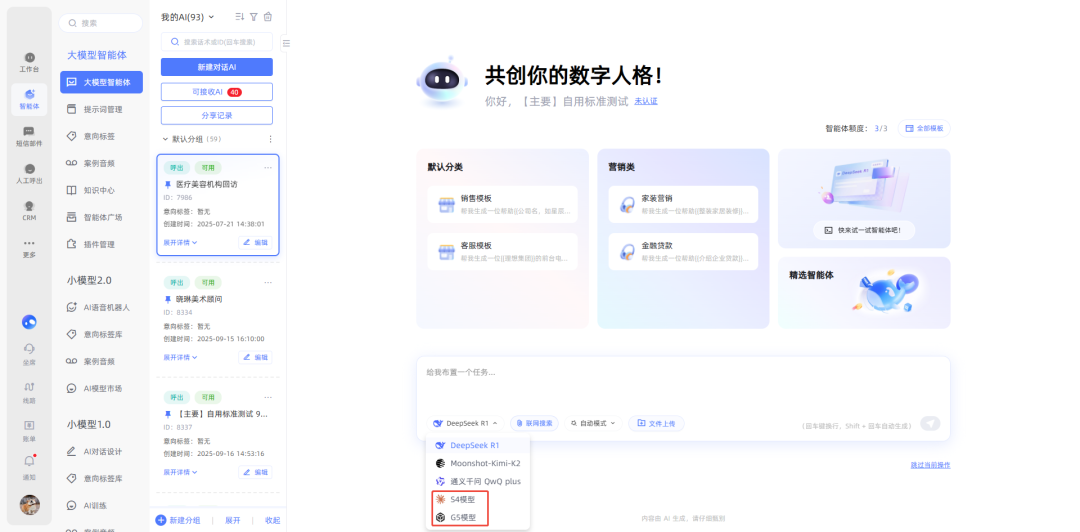This screenshot has height=532, width=1080.
Task: Open 提示词管理 in the left menu
Action: pyautogui.click(x=102, y=109)
